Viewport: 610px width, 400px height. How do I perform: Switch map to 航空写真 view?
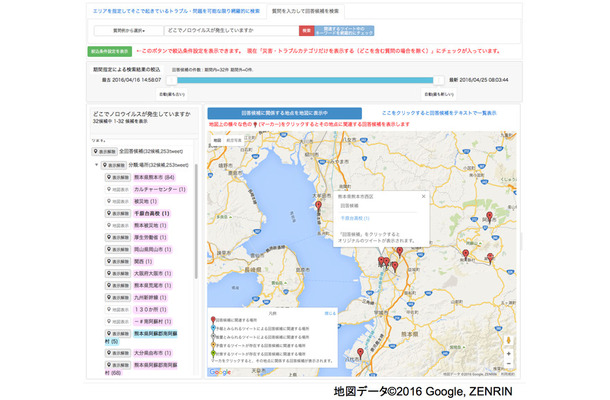coord(234,140)
